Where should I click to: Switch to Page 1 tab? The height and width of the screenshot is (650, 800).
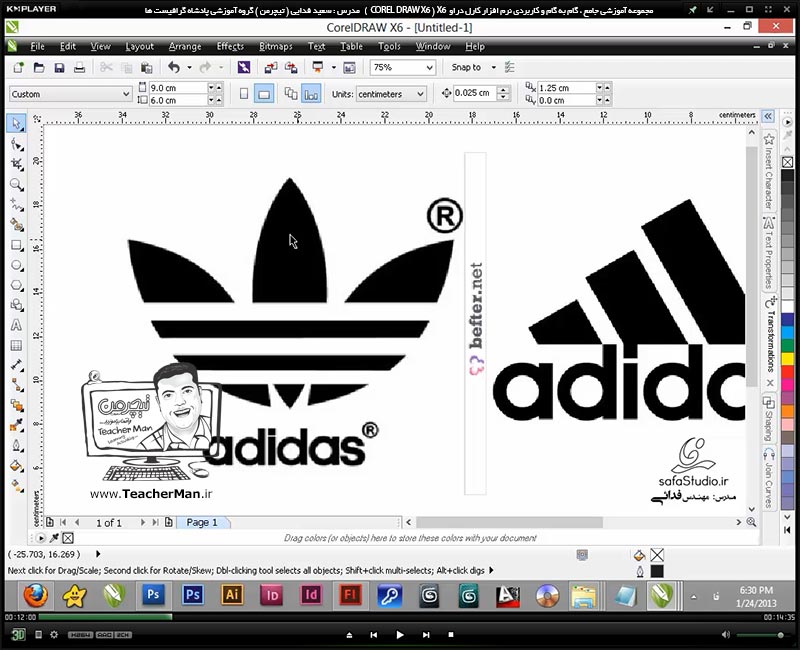point(202,522)
